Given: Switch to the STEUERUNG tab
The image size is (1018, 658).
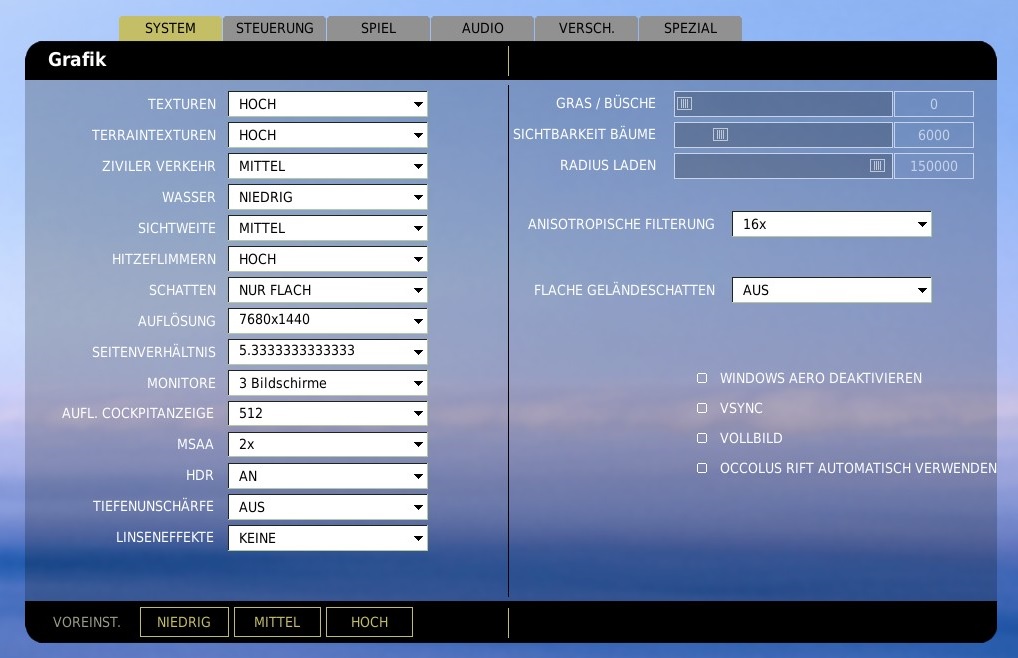Looking at the screenshot, I should coord(274,28).
